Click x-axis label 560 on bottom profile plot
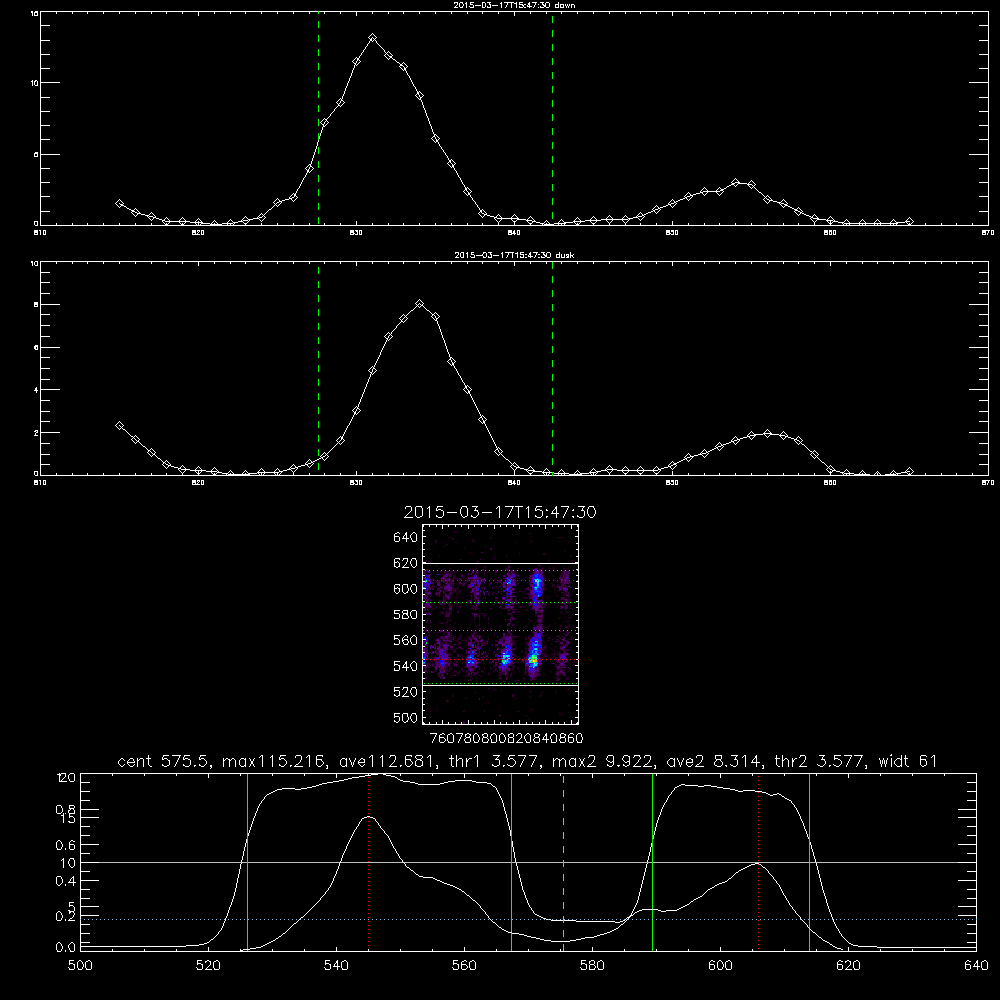This screenshot has width=1000, height=1000. 464,966
